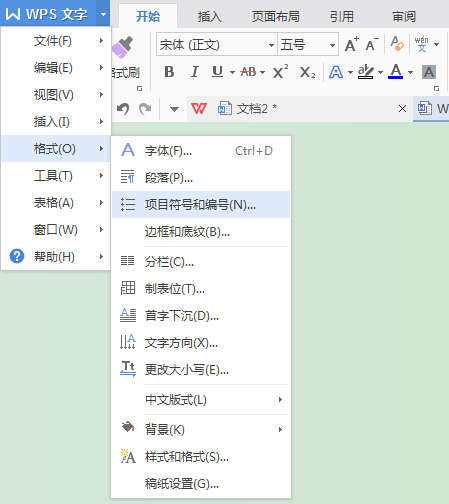This screenshot has width=449, height=504.
Task: Open 插入(I) menu item
Action: 56,122
